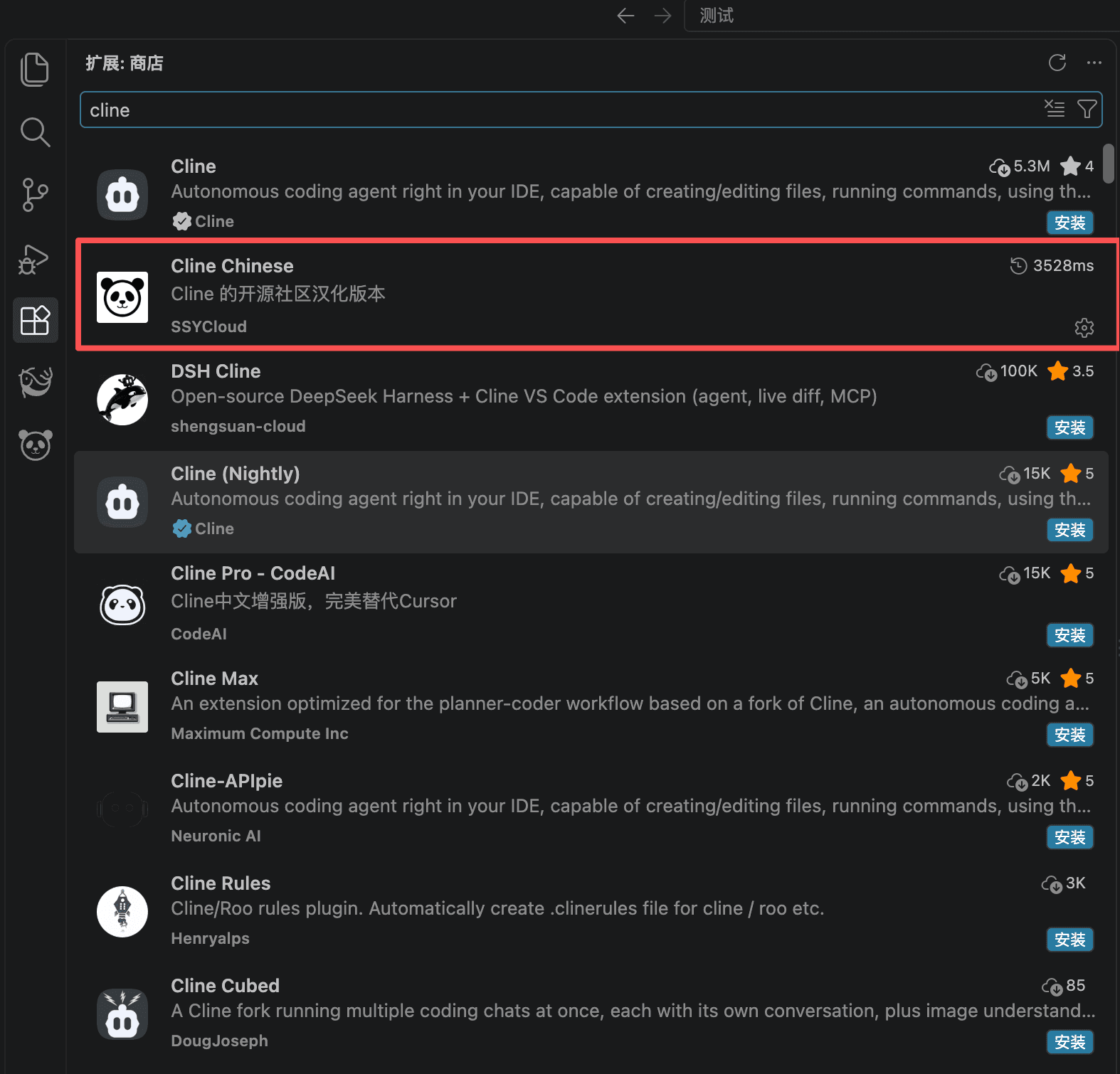
Task: Clear the extensions search results
Action: 1055,109
